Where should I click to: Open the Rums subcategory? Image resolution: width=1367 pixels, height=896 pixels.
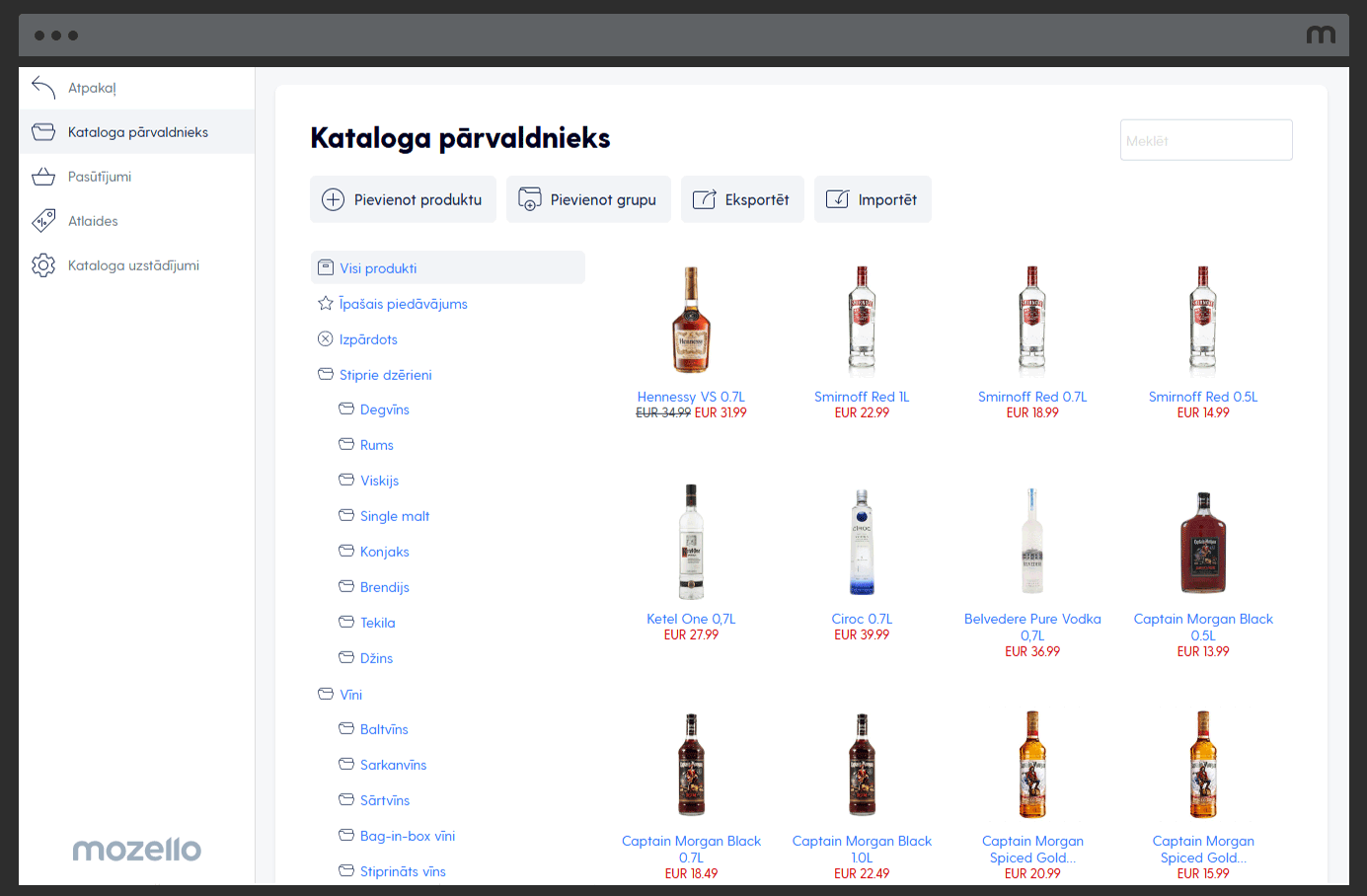point(376,445)
